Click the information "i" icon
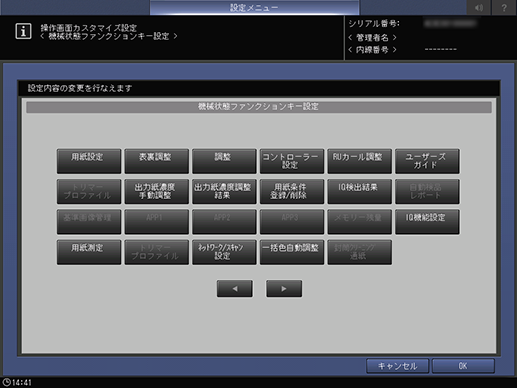The width and height of the screenshot is (517, 388). click(23, 31)
